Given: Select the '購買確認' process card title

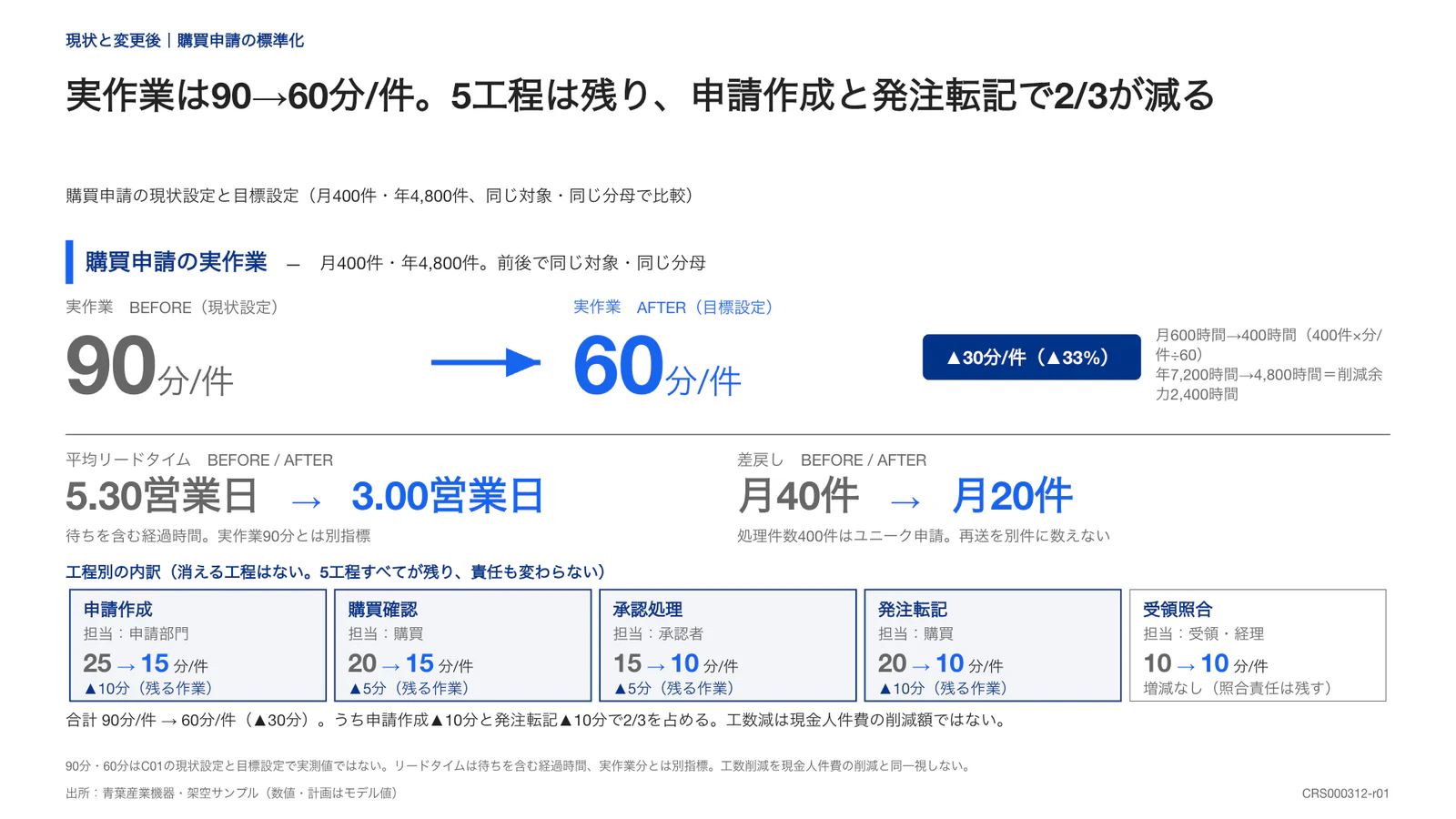Looking at the screenshot, I should click(x=382, y=610).
